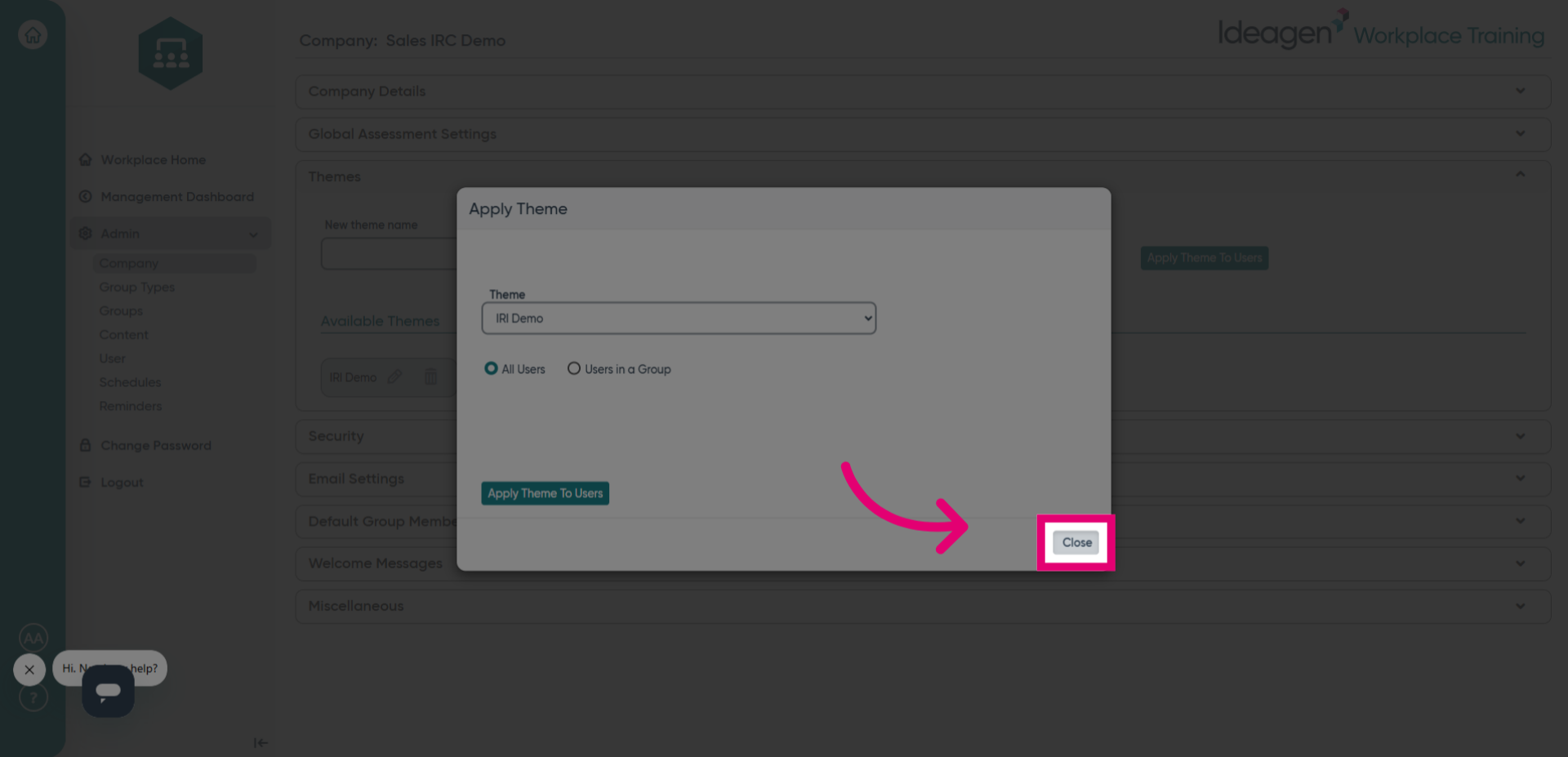Click the background Apply Theme To Users button
Image resolution: width=1568 pixels, height=757 pixels.
pos(1204,258)
